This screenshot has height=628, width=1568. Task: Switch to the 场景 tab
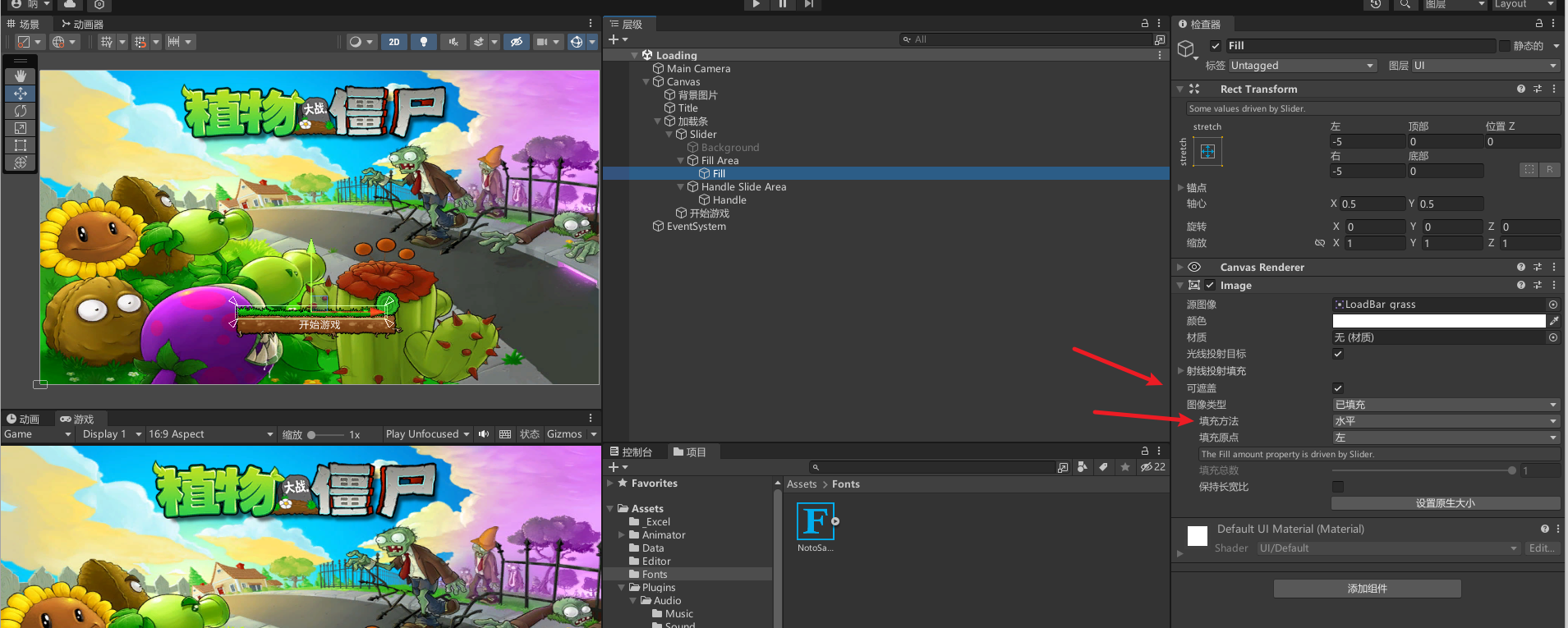click(23, 25)
